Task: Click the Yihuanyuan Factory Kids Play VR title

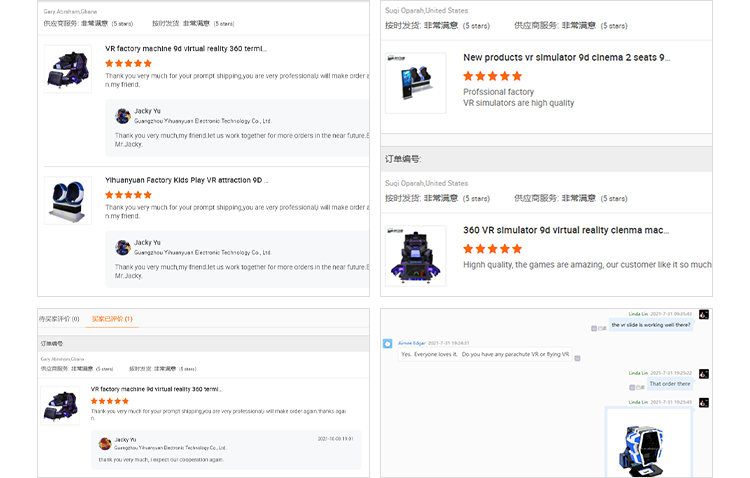Action: [x=187, y=180]
